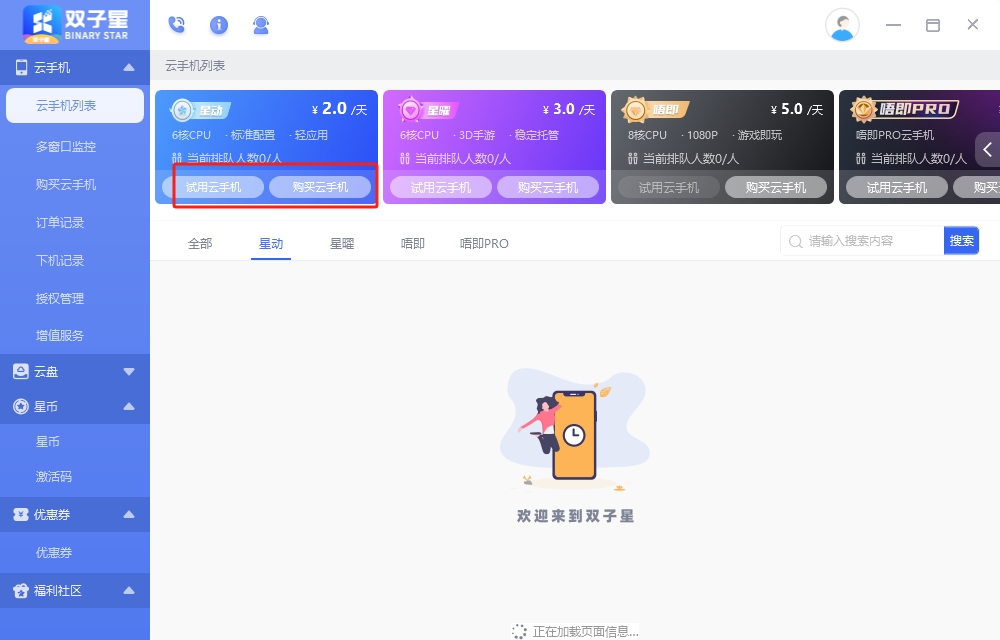Collapse the 云手机 sidebar section

[128, 66]
